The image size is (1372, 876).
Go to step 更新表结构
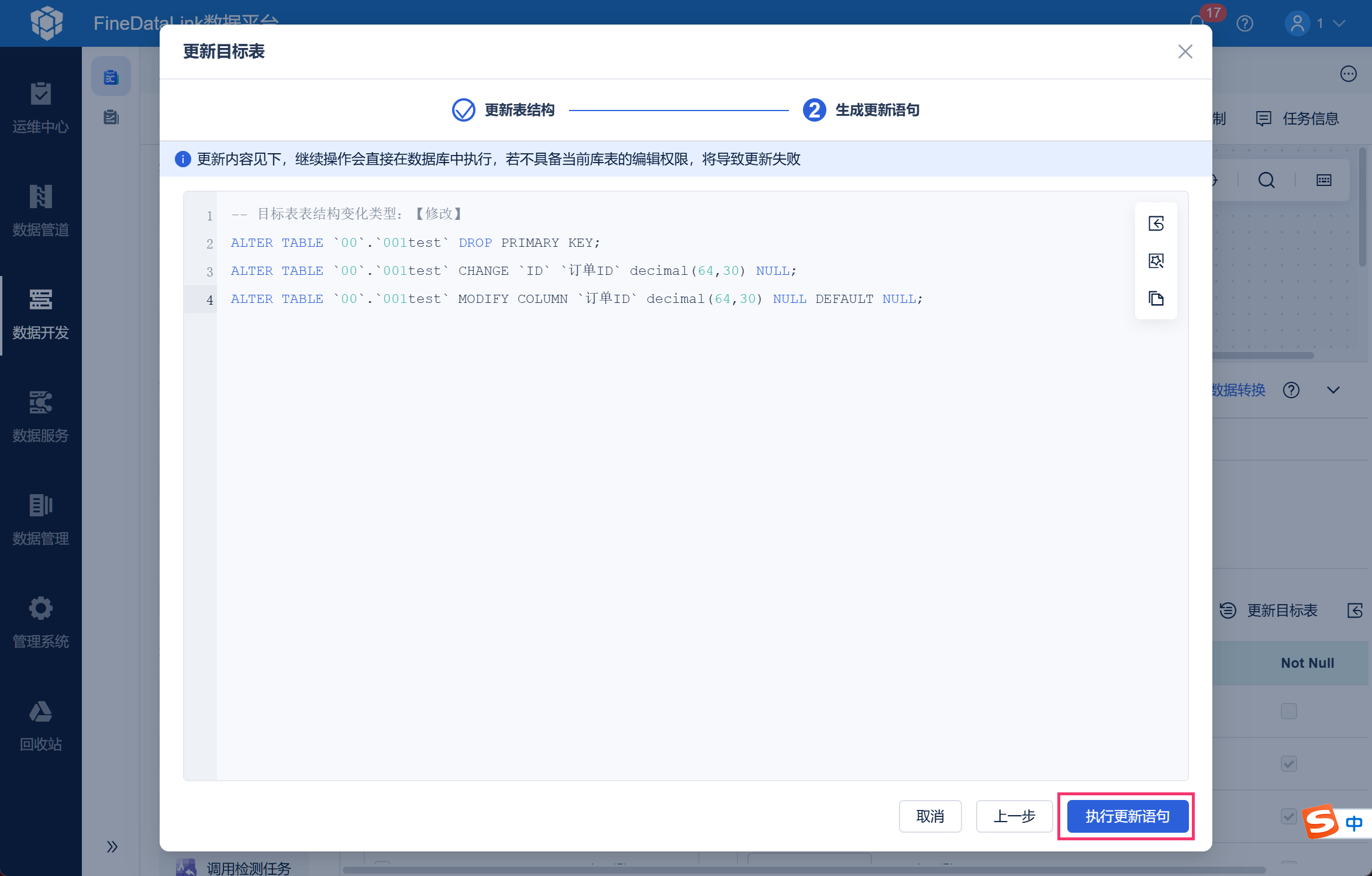pyautogui.click(x=504, y=110)
